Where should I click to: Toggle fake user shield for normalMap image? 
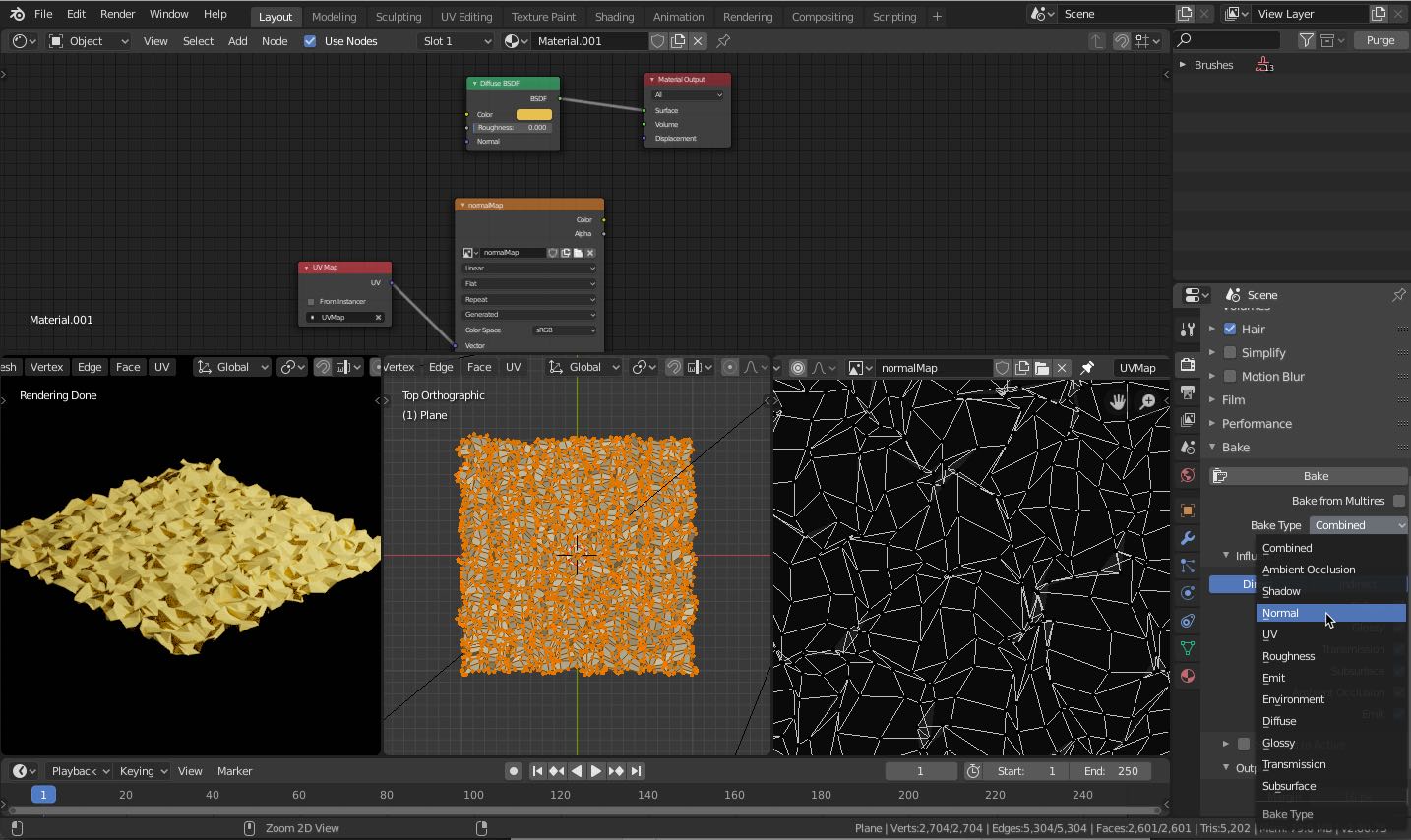[x=1003, y=368]
